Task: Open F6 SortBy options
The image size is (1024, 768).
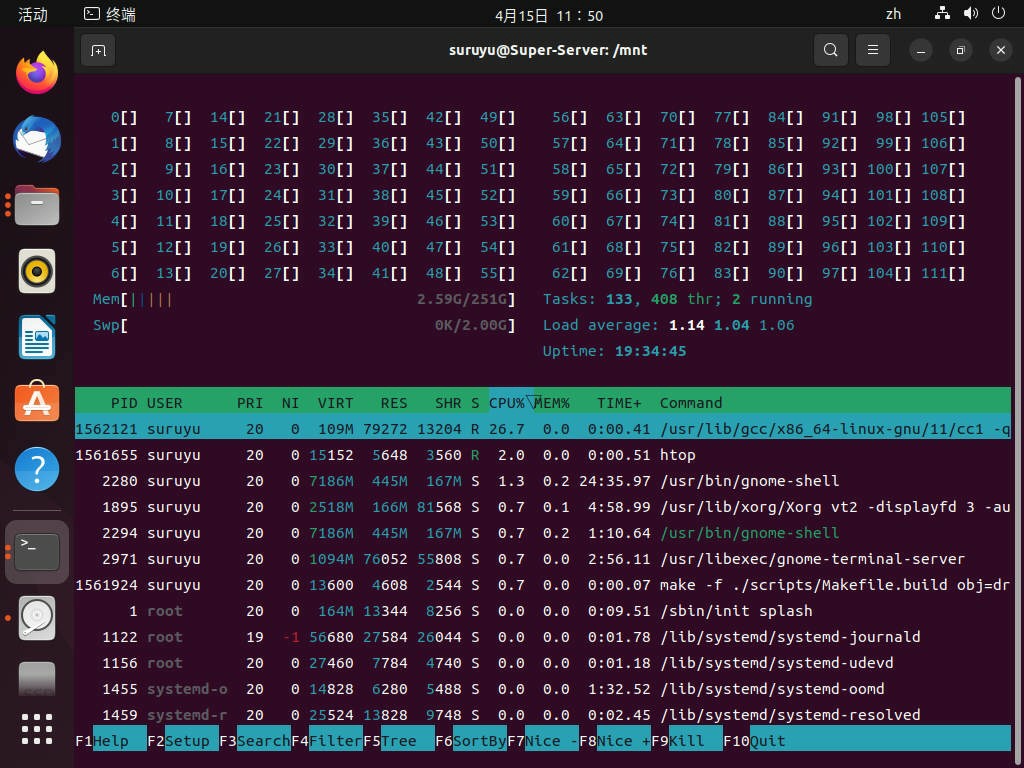Action: (x=471, y=741)
